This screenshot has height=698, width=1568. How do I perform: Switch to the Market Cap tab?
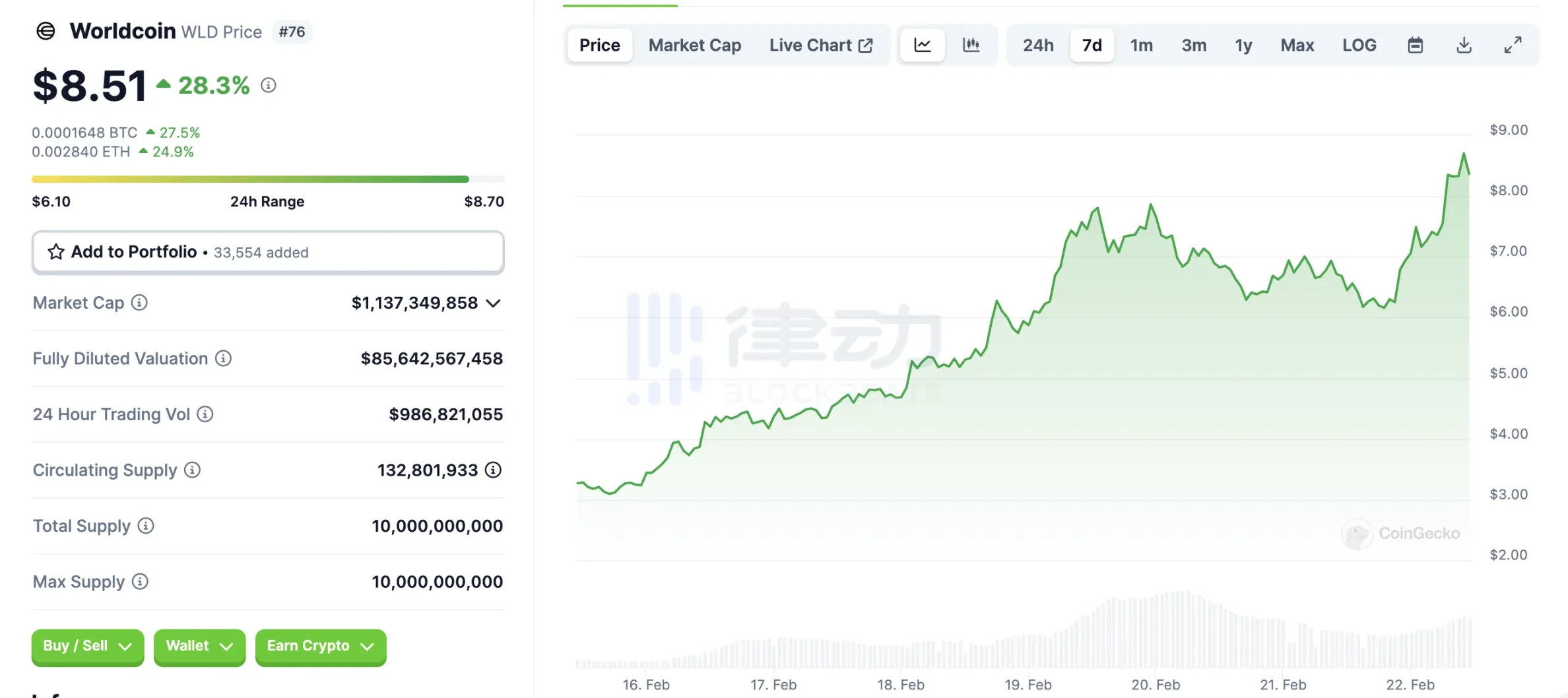[694, 45]
